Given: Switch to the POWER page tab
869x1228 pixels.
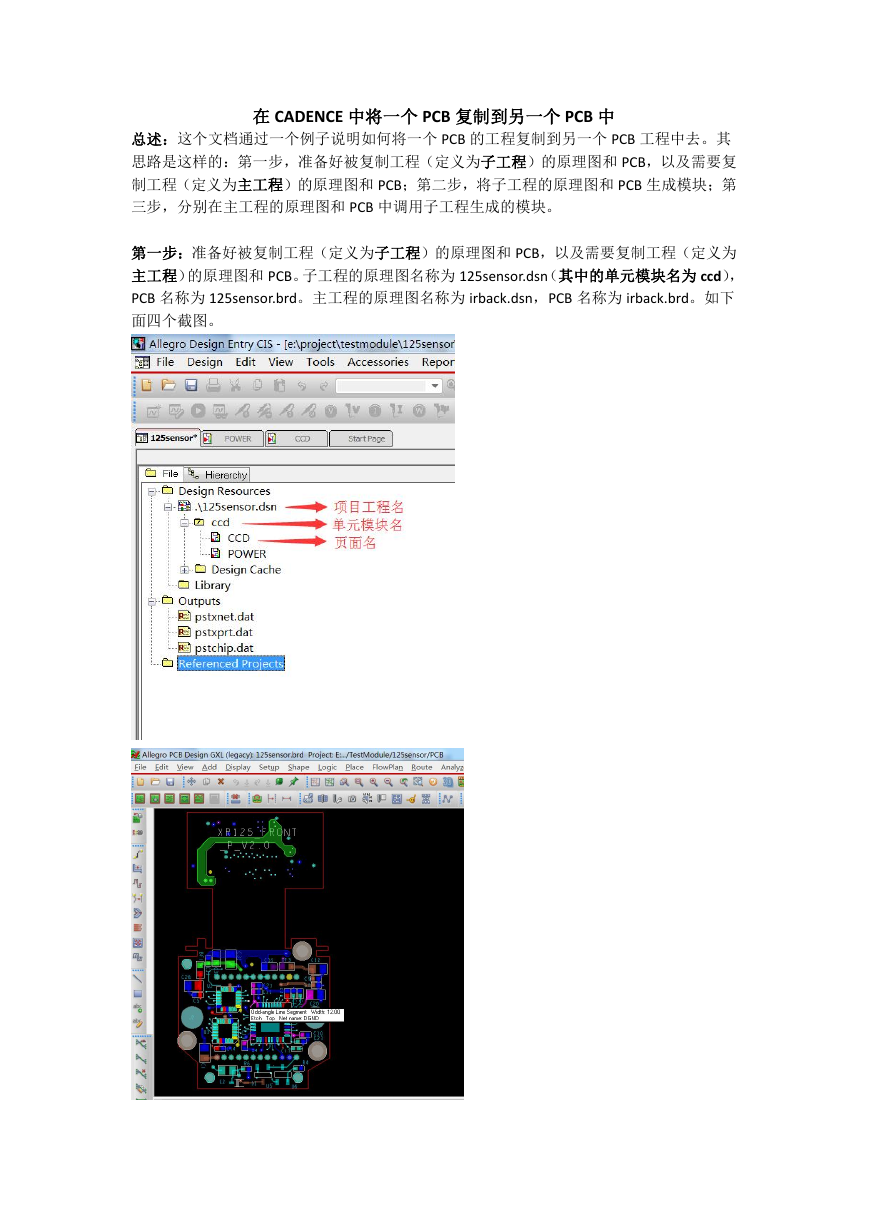Looking at the screenshot, I should point(232,438).
